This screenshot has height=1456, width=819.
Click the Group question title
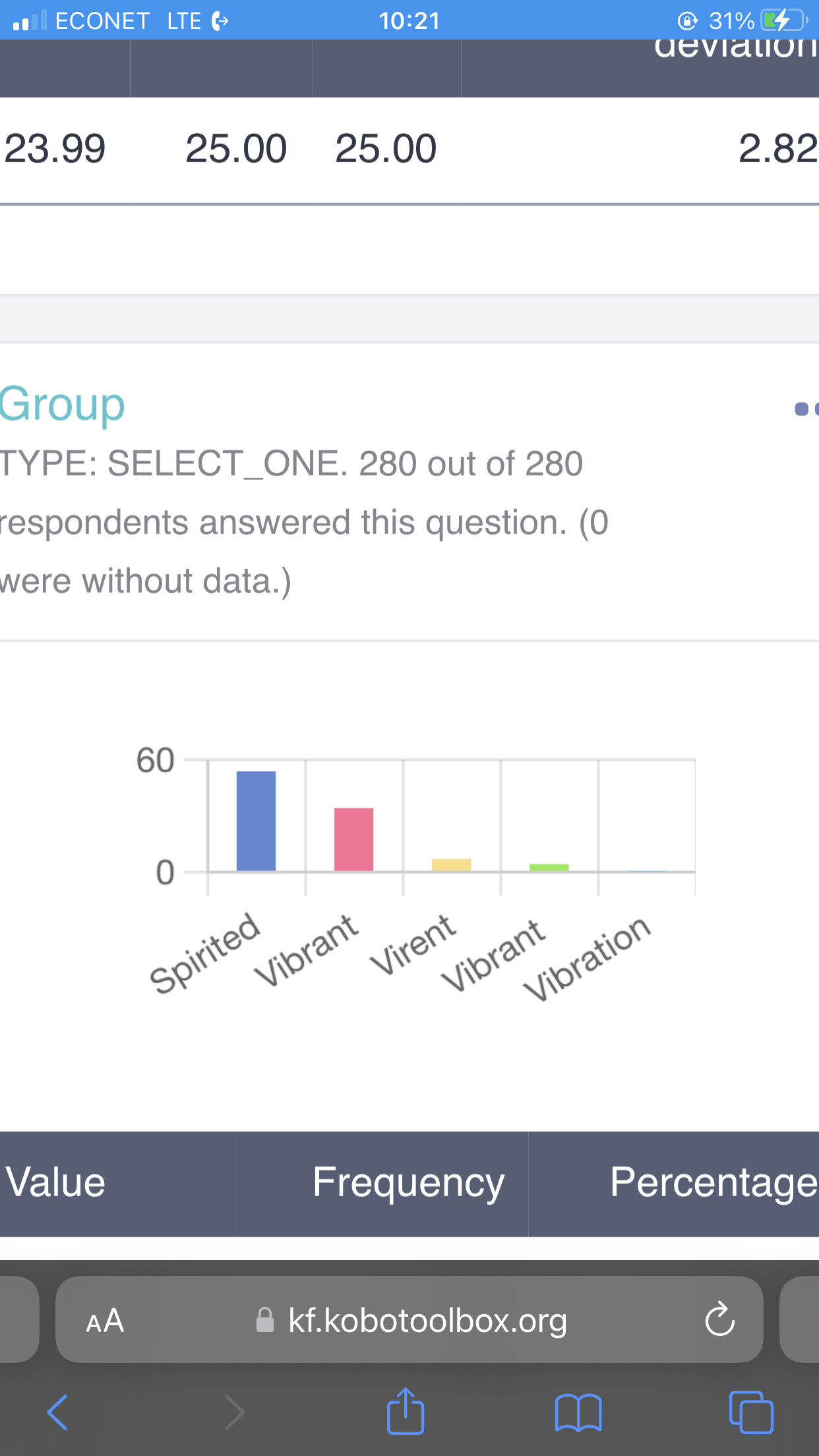[x=62, y=405]
